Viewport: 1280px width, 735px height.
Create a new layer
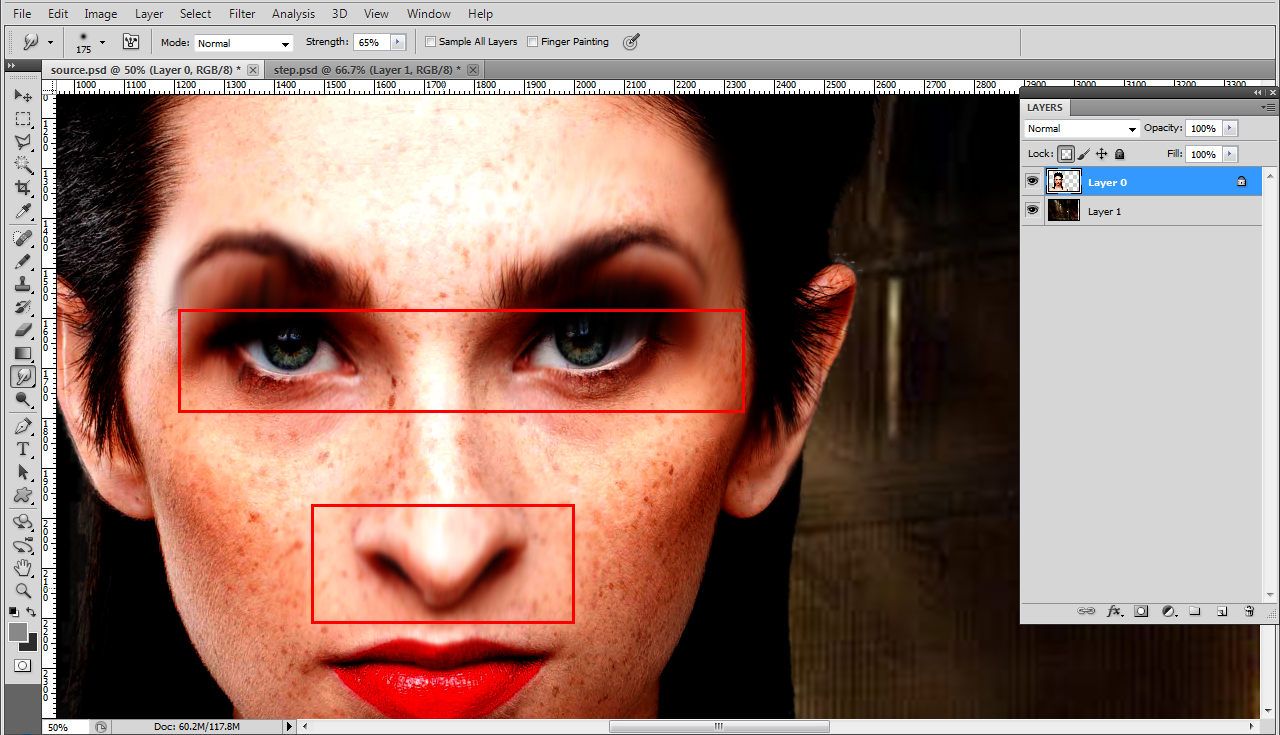click(1222, 611)
